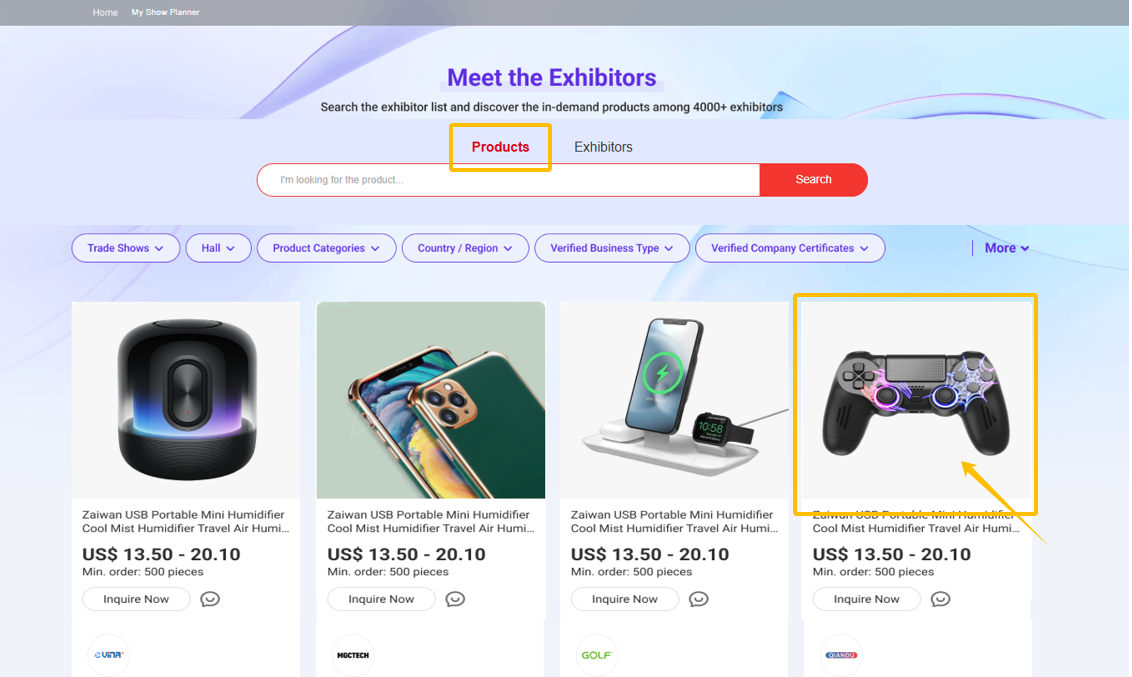This screenshot has height=677, width=1132.
Task: Select the QIANDU exhibitor logo
Action: [841, 655]
